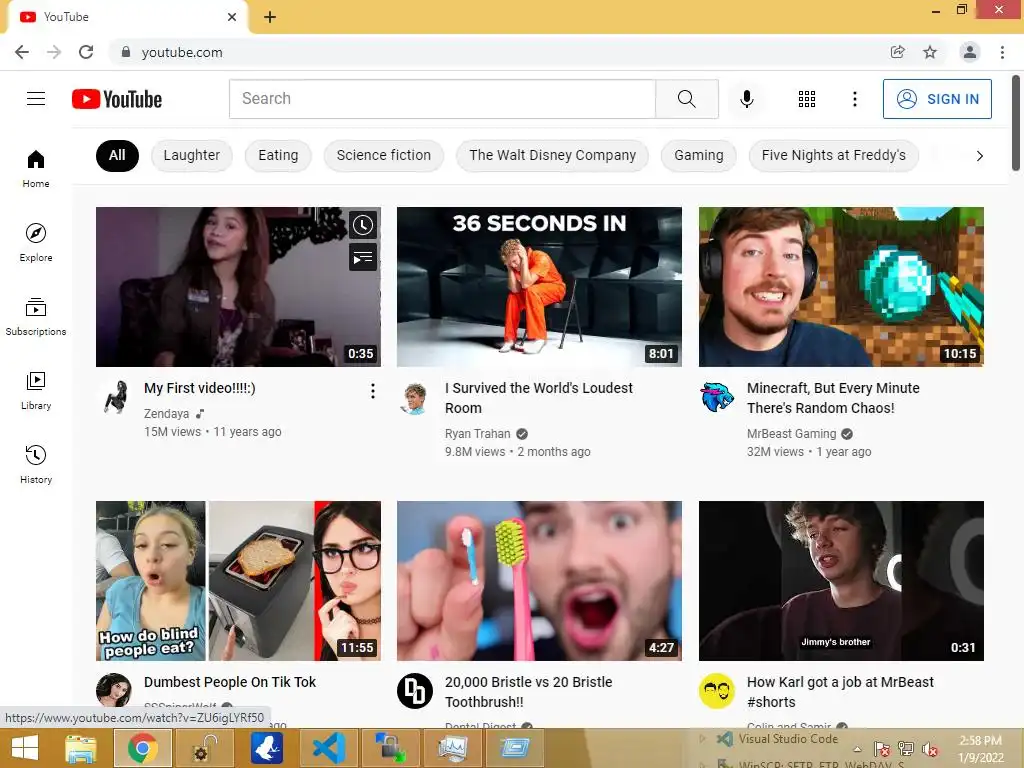Click into the Search field
This screenshot has height=768, width=1024.
click(442, 99)
